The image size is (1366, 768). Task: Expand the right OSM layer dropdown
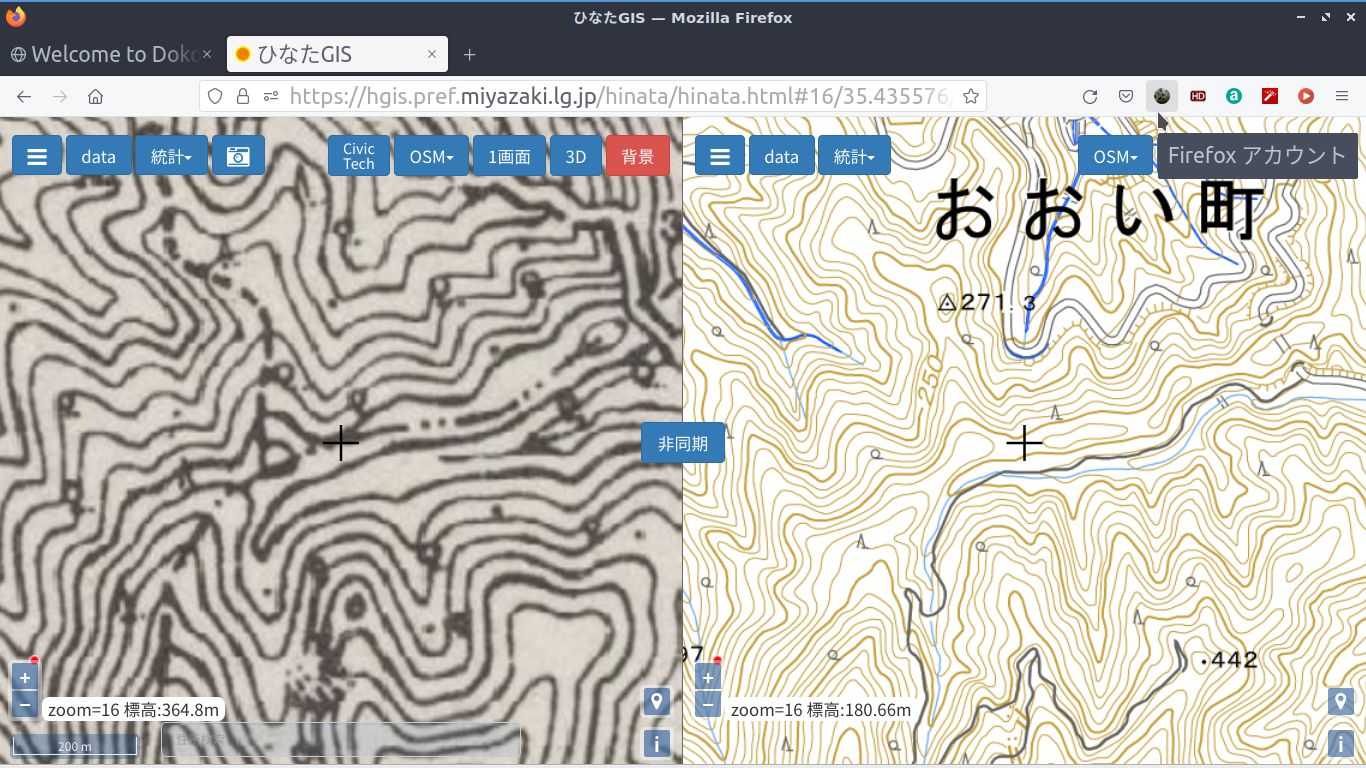click(1115, 156)
